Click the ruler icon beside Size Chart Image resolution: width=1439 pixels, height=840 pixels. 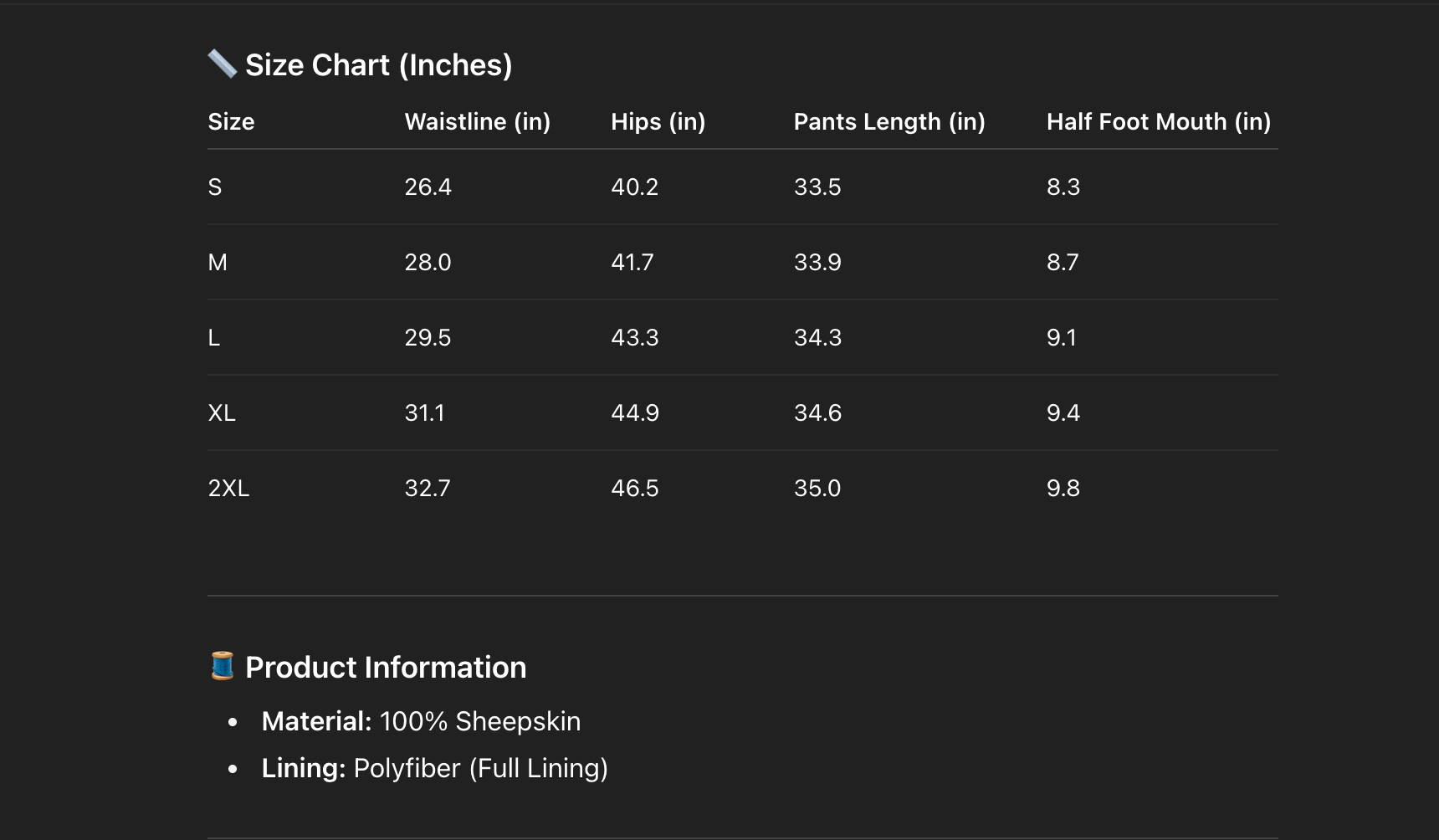pos(222,64)
